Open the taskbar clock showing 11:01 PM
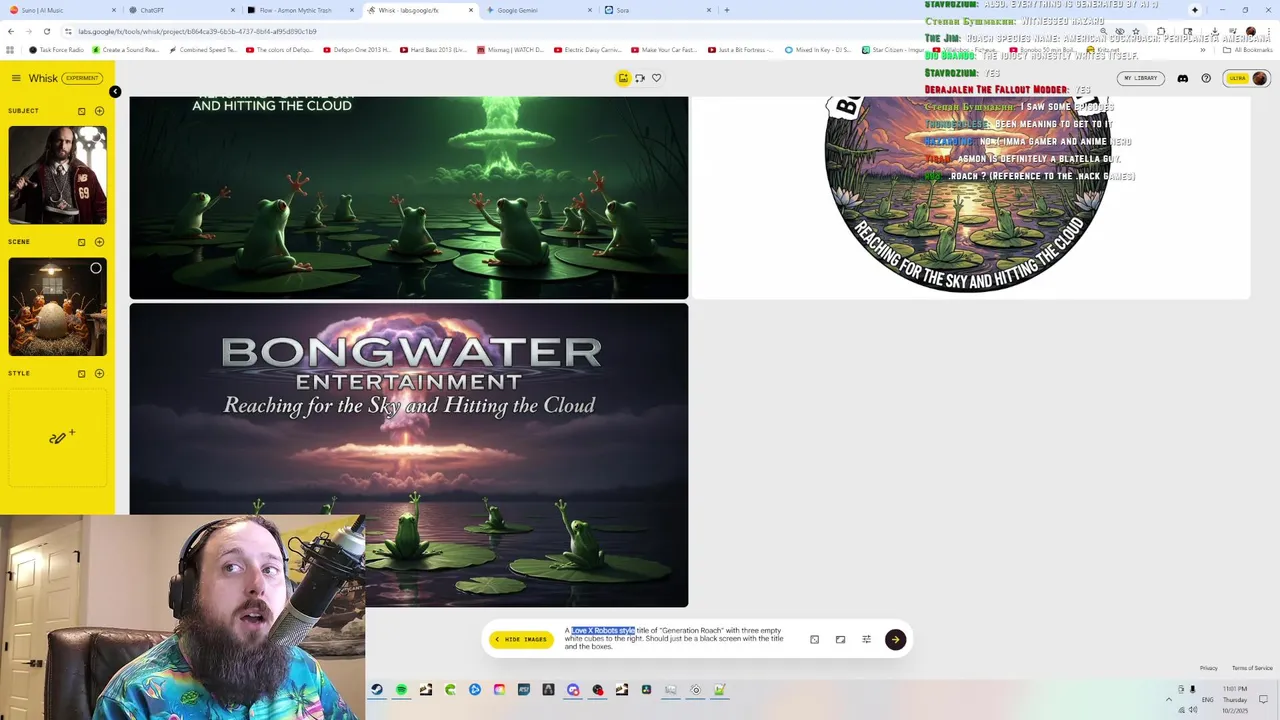1280x720 pixels. coord(1235,699)
